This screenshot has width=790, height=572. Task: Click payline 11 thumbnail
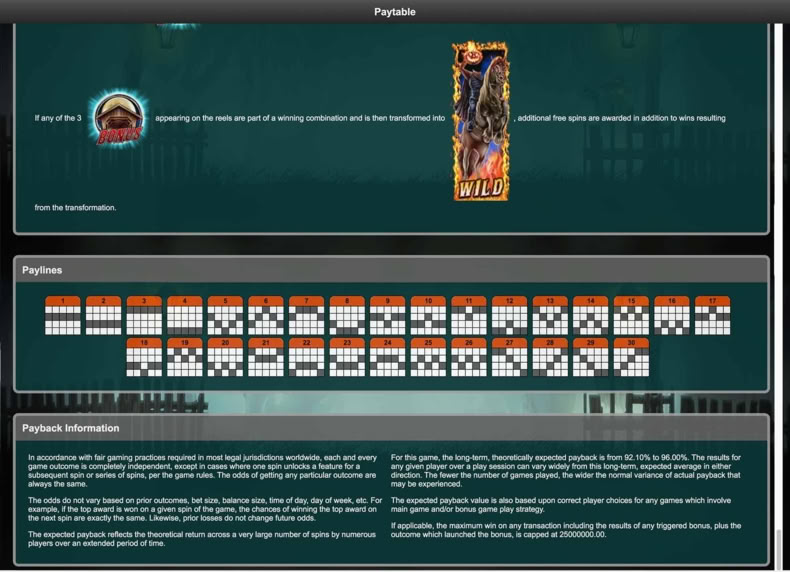pos(469,315)
